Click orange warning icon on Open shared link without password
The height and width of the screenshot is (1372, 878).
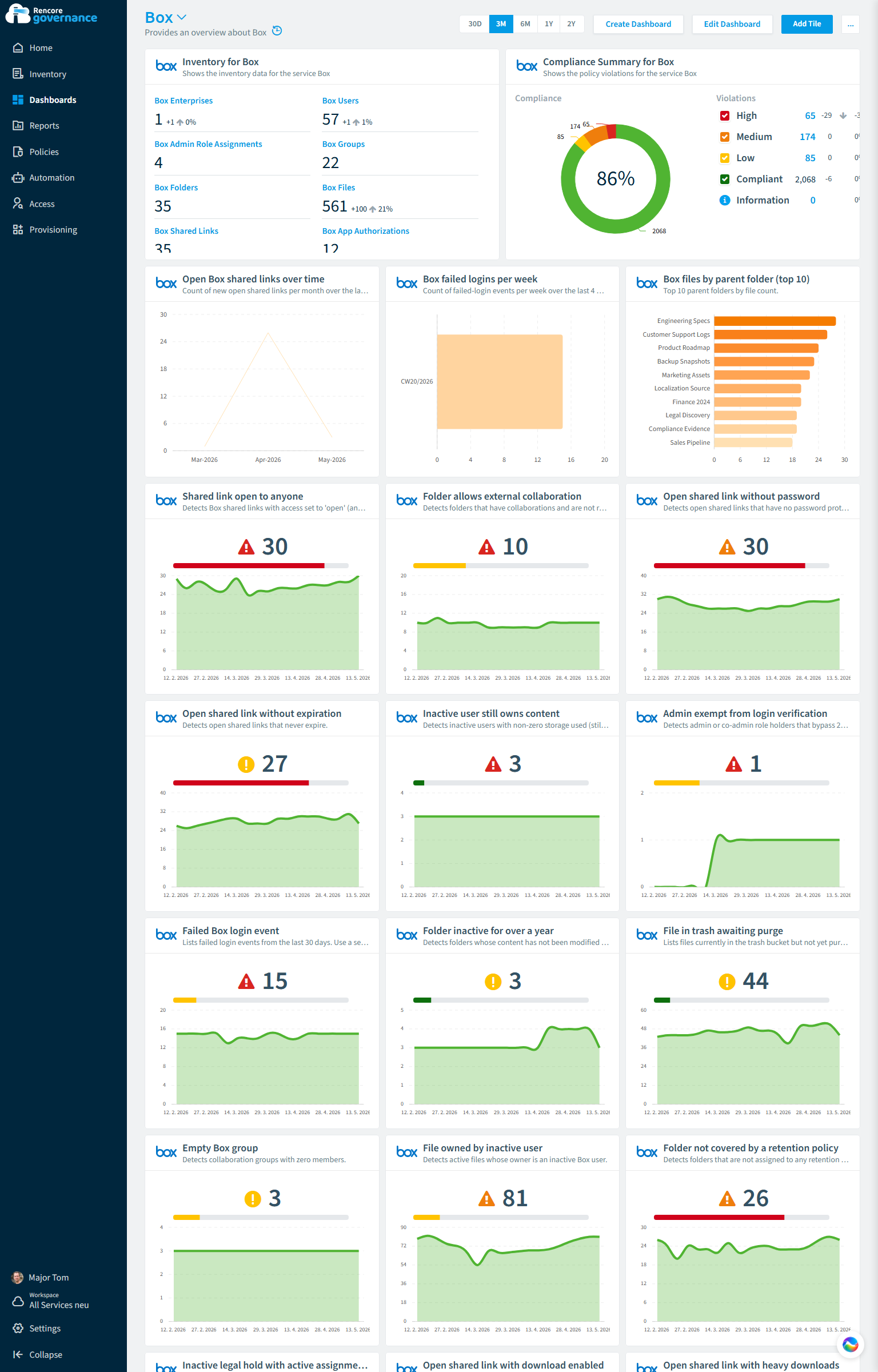[x=727, y=547]
